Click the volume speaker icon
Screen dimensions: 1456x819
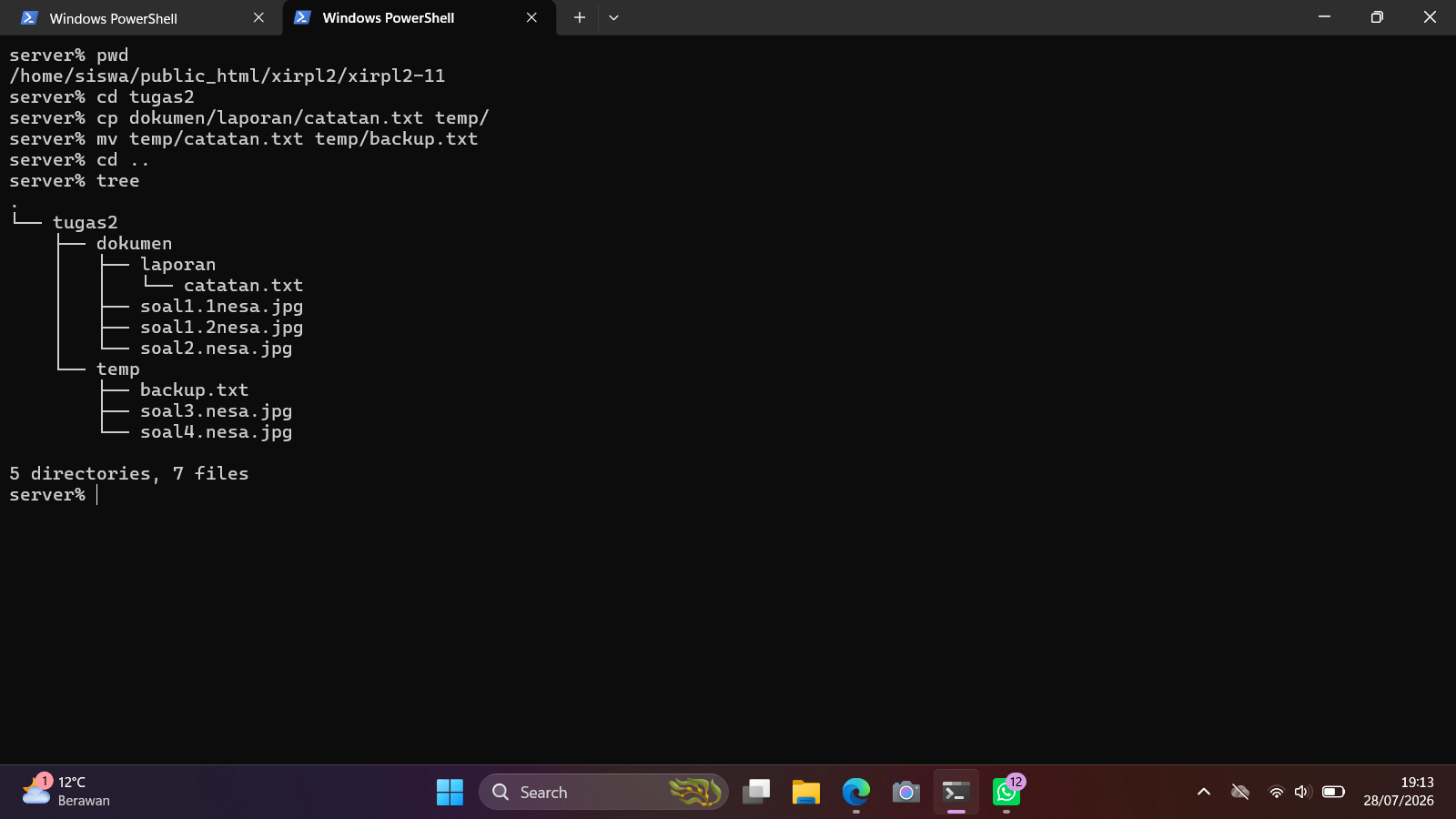(x=1302, y=792)
